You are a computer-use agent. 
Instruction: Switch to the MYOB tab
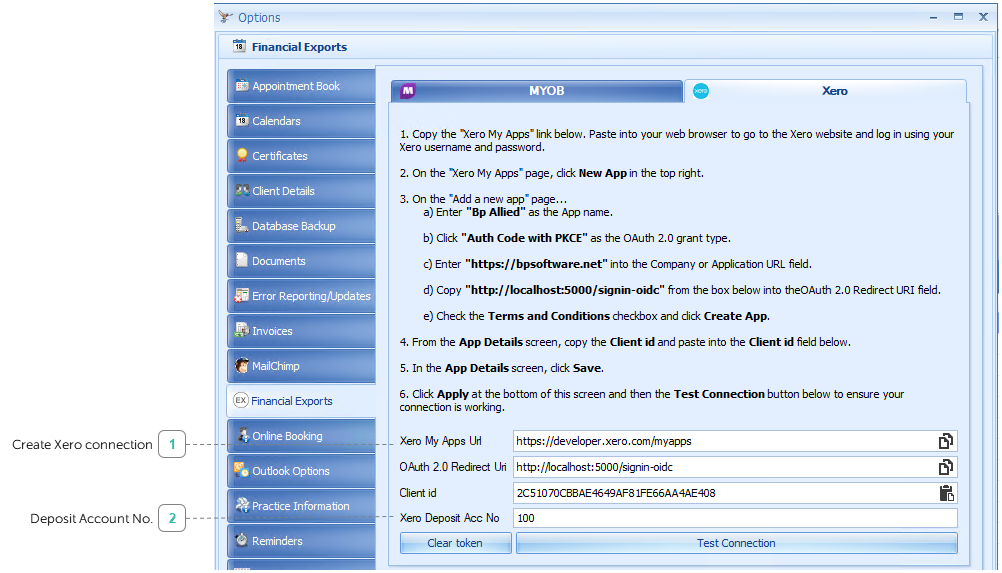coord(537,91)
